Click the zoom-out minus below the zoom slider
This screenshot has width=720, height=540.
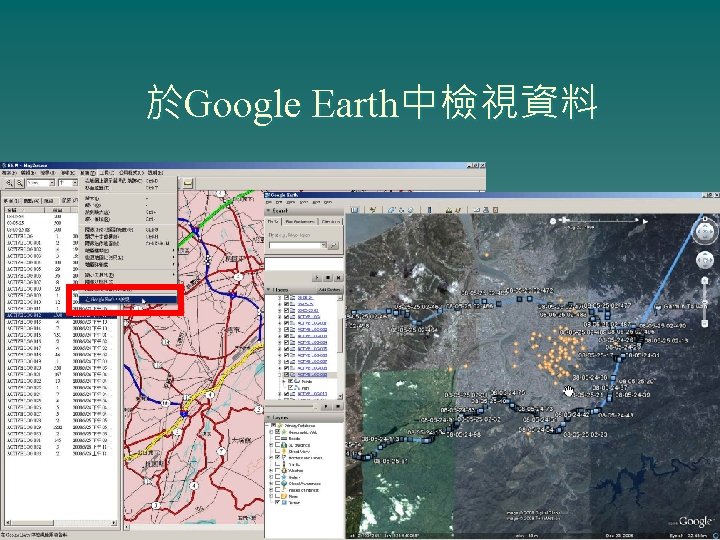[705, 324]
